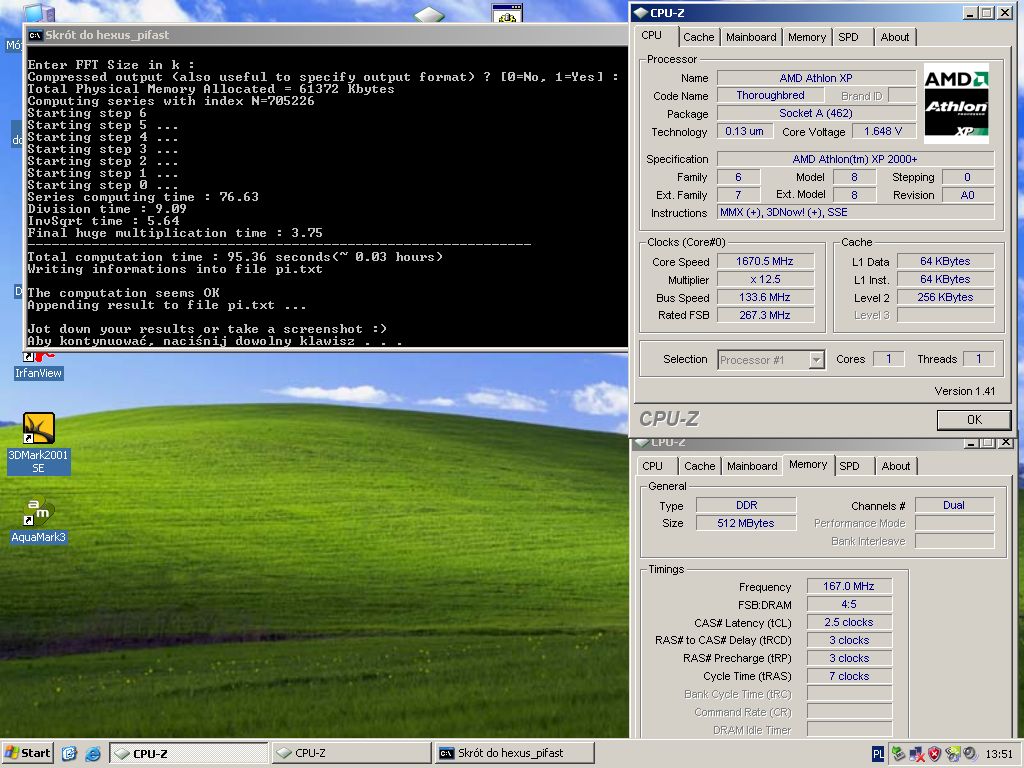The height and width of the screenshot is (768, 1024).
Task: Open the AquaMark3 desktop shortcut
Action: pyautogui.click(x=39, y=520)
